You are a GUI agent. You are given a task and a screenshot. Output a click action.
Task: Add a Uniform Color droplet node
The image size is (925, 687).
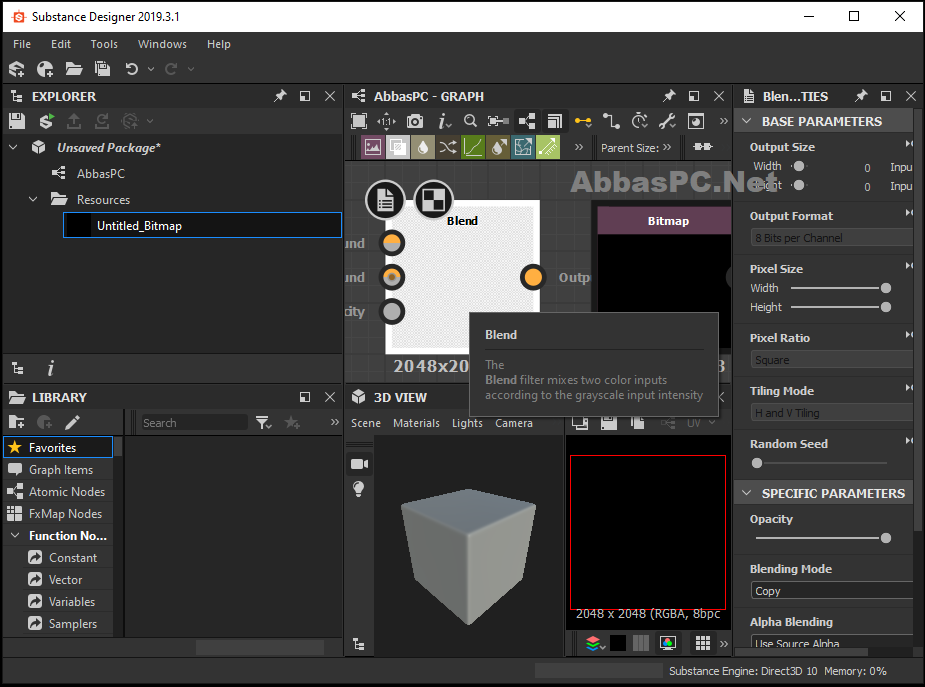coord(423,147)
